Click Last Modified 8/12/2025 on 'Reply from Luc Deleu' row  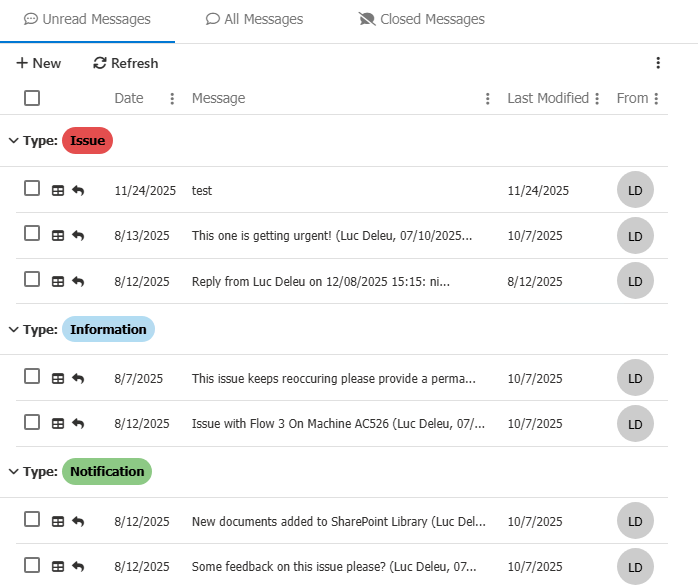click(x=535, y=281)
